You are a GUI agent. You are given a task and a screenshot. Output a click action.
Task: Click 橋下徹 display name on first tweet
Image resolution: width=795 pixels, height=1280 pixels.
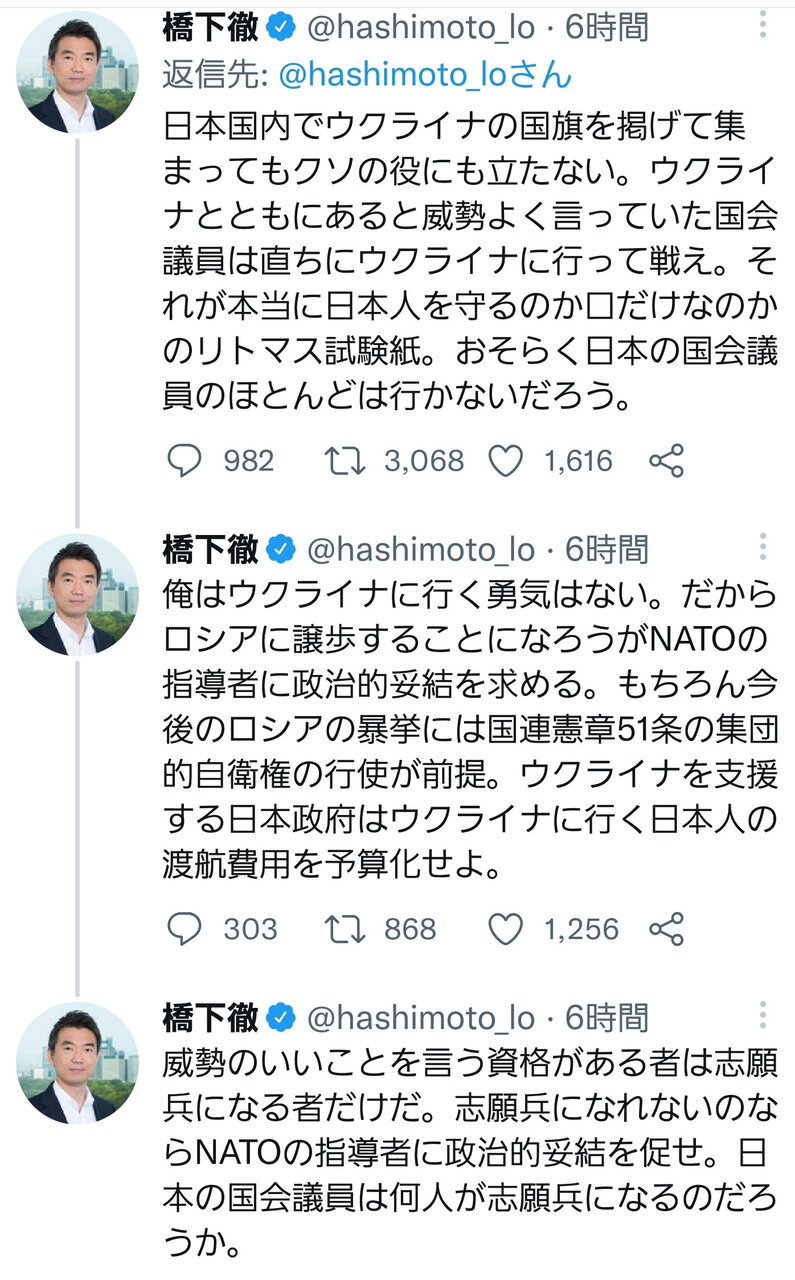(x=210, y=28)
